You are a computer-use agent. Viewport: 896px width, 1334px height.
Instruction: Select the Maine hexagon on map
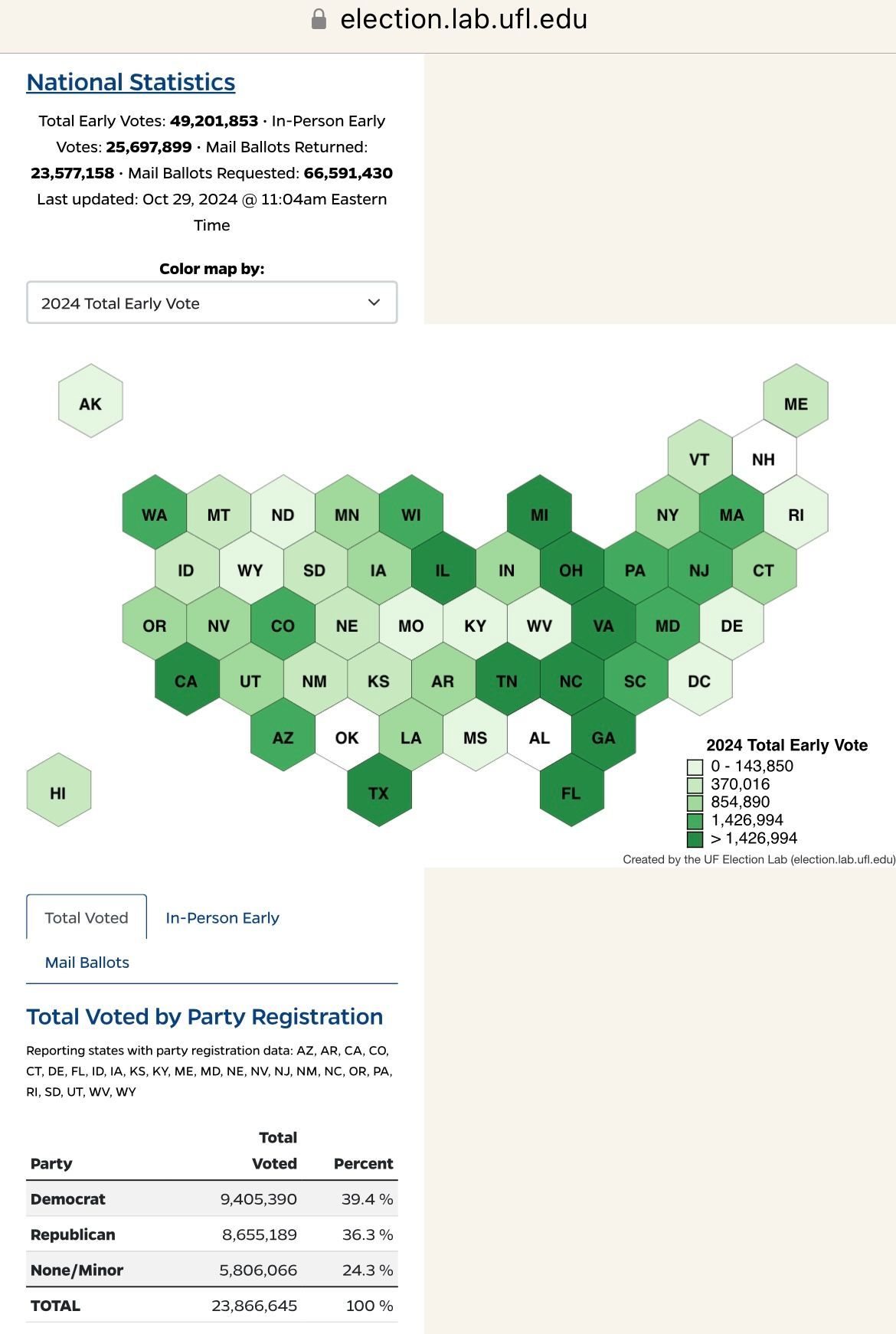(796, 404)
